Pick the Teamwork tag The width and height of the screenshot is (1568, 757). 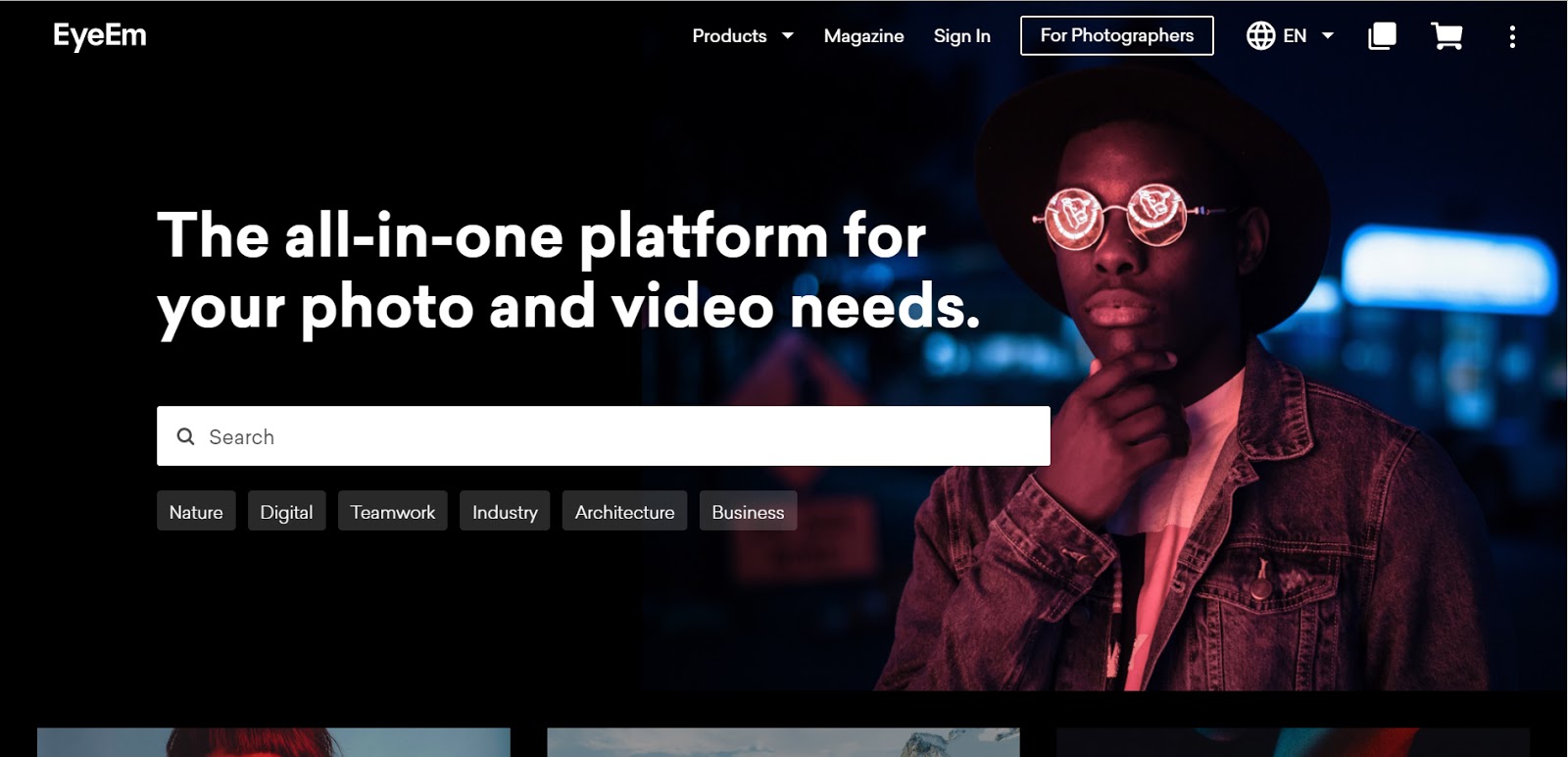(x=392, y=512)
